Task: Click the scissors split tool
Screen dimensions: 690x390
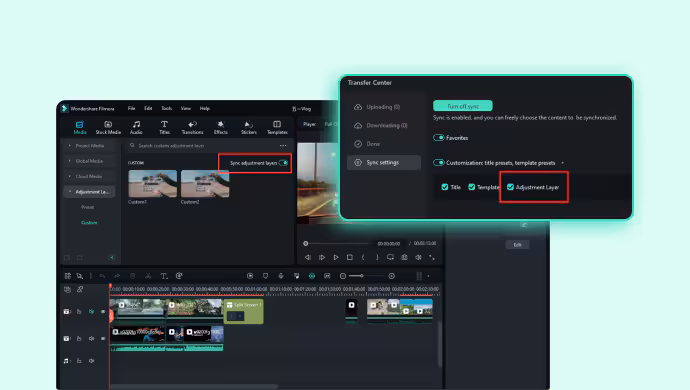Action: tap(148, 276)
